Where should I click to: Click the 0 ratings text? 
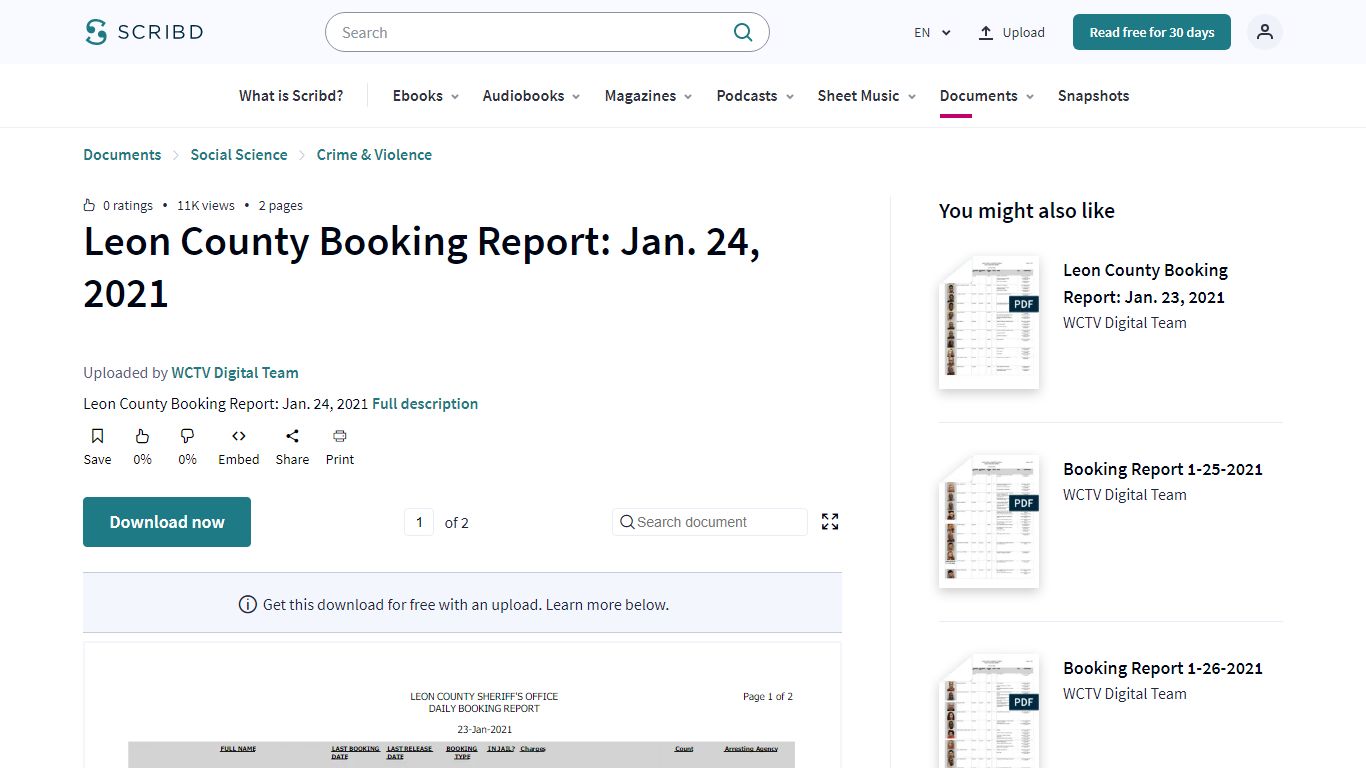pos(128,205)
